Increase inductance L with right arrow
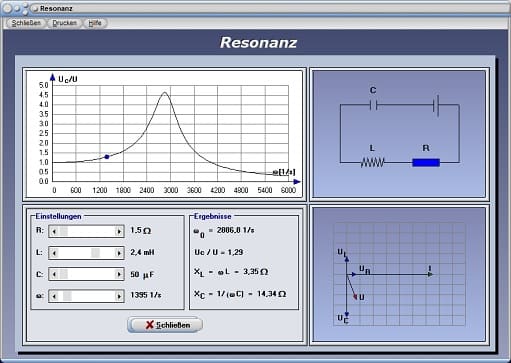Screen dimensions: 511x363 [119, 253]
